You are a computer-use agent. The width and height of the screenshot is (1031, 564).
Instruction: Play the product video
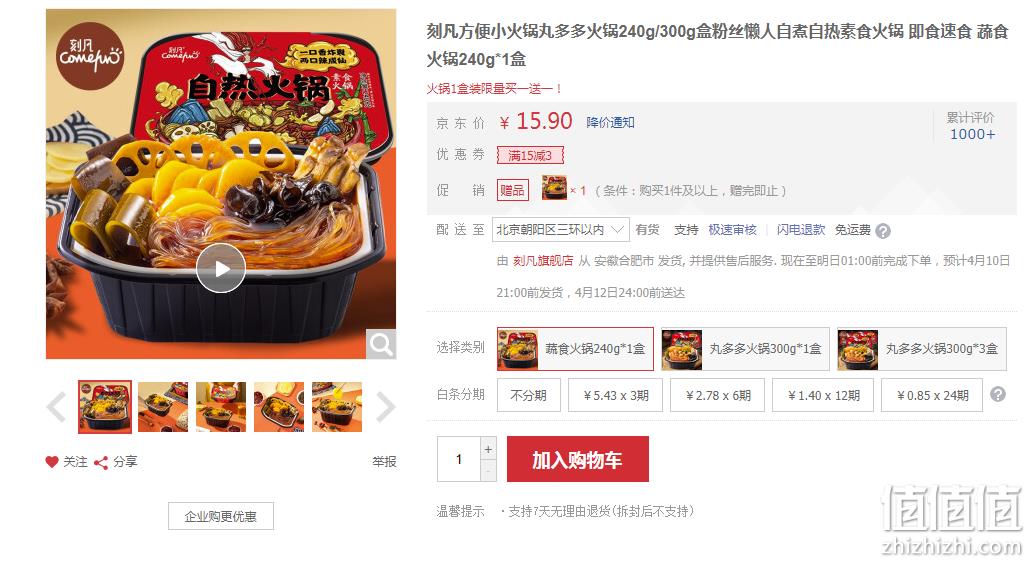click(x=220, y=268)
